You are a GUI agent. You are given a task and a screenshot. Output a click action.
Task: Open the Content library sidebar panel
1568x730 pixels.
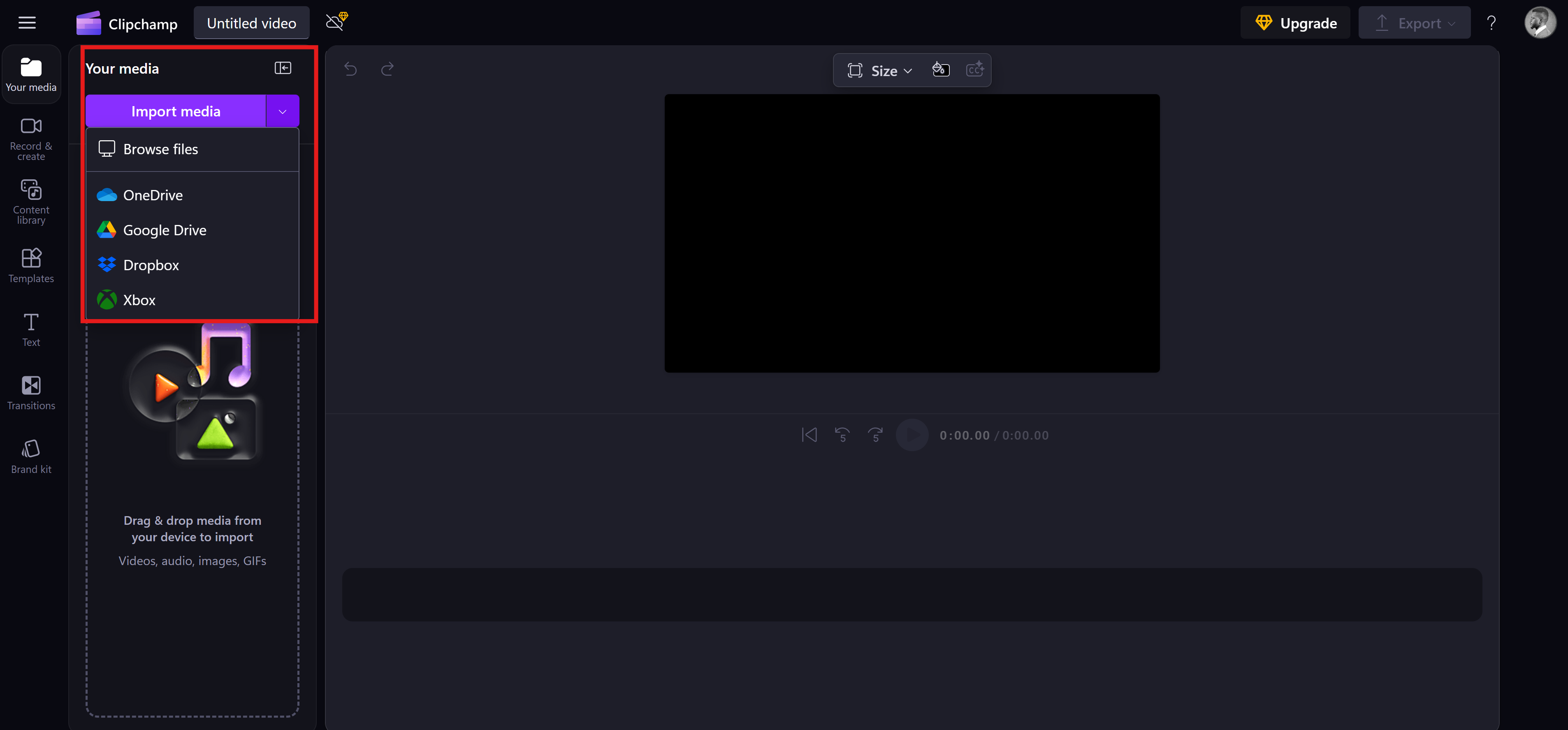31,202
